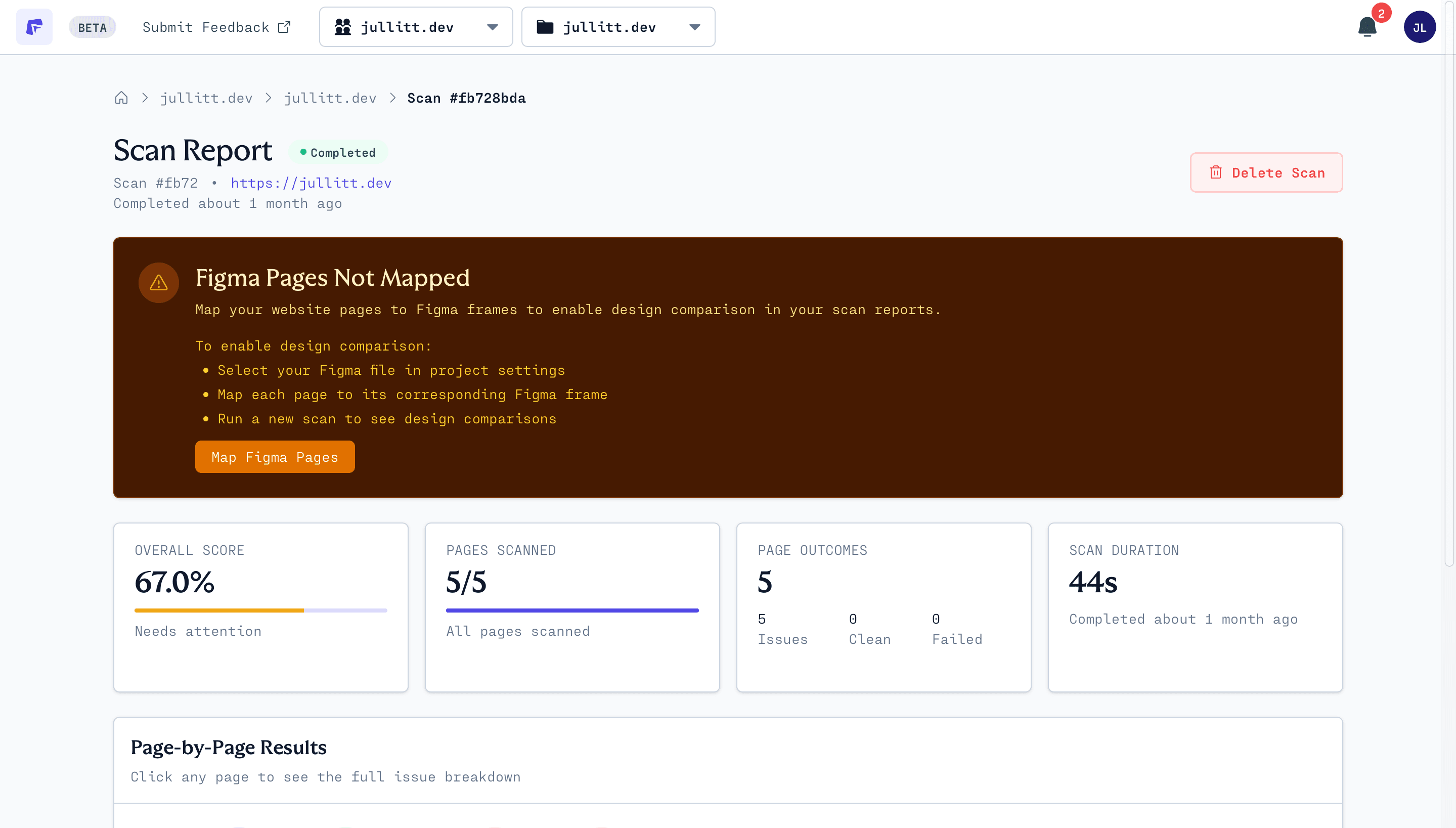Click the 67.0% overall score value
This screenshot has height=828, width=1456.
[174, 582]
